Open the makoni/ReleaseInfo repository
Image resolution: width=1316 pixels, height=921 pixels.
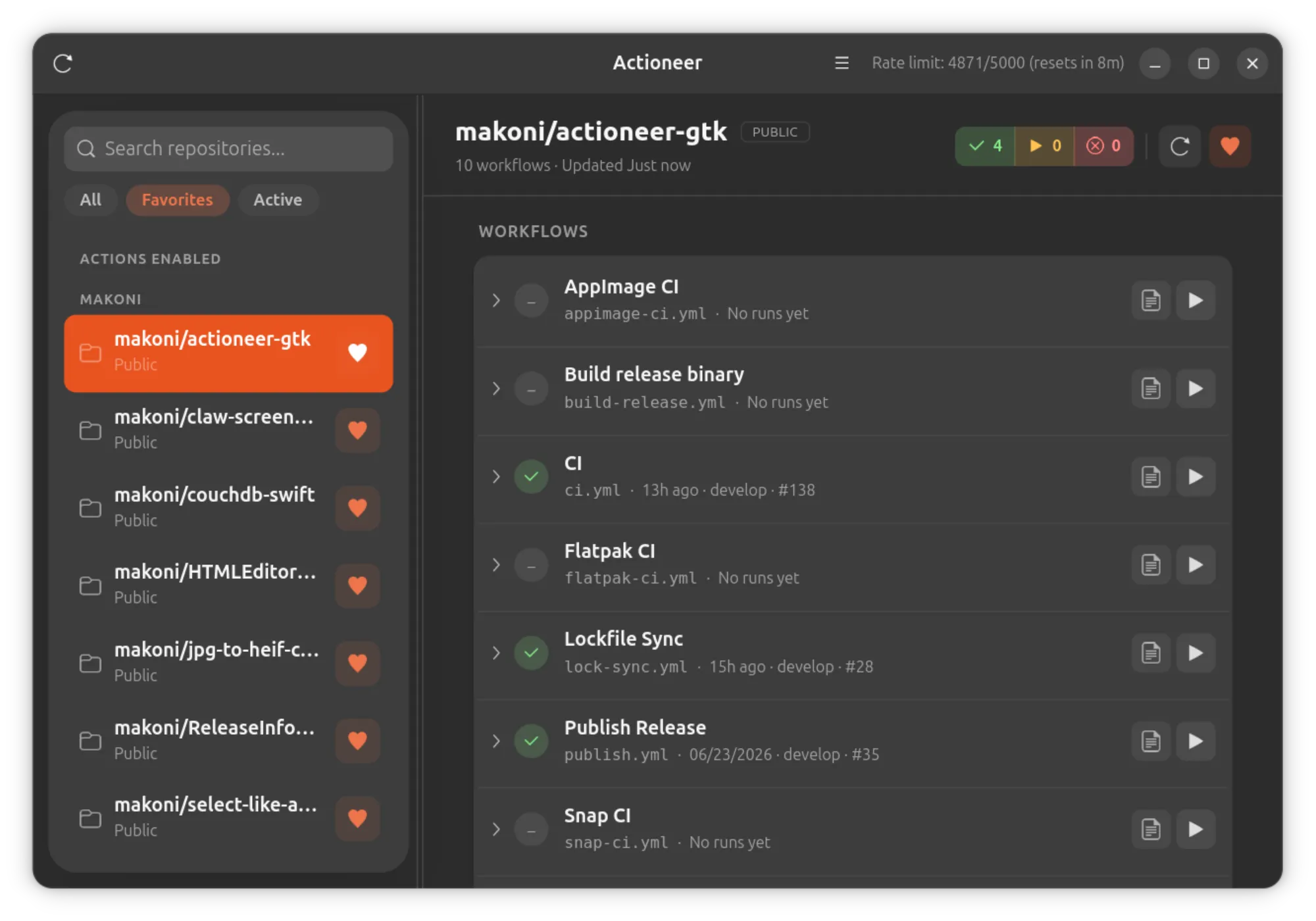click(x=228, y=741)
